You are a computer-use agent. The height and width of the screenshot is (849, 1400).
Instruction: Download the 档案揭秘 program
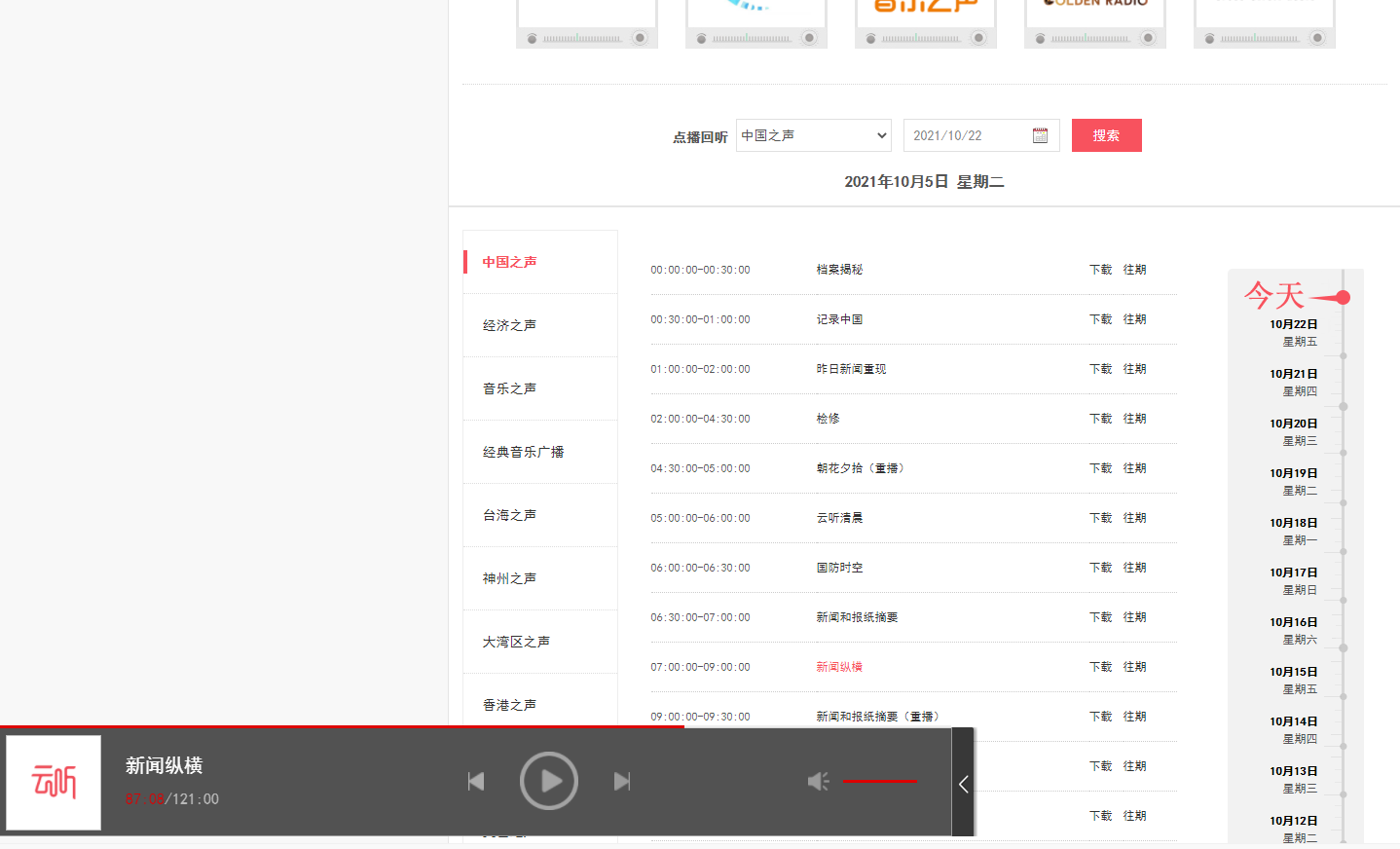[x=1101, y=270]
